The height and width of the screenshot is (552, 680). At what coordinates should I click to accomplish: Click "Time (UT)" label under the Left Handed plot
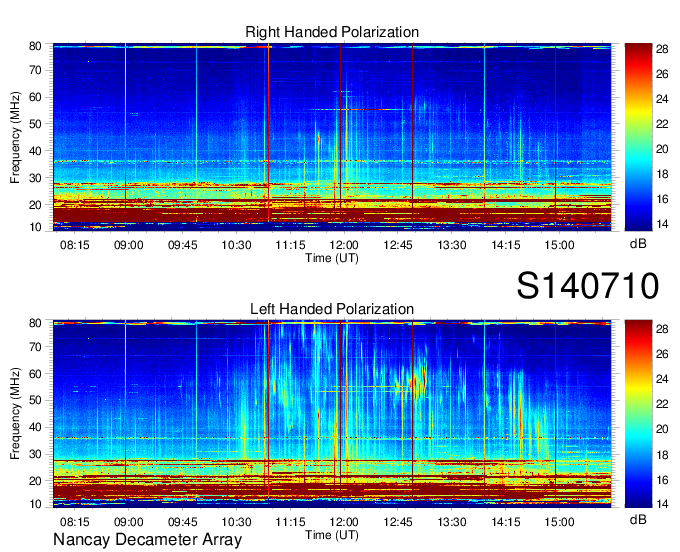point(332,535)
